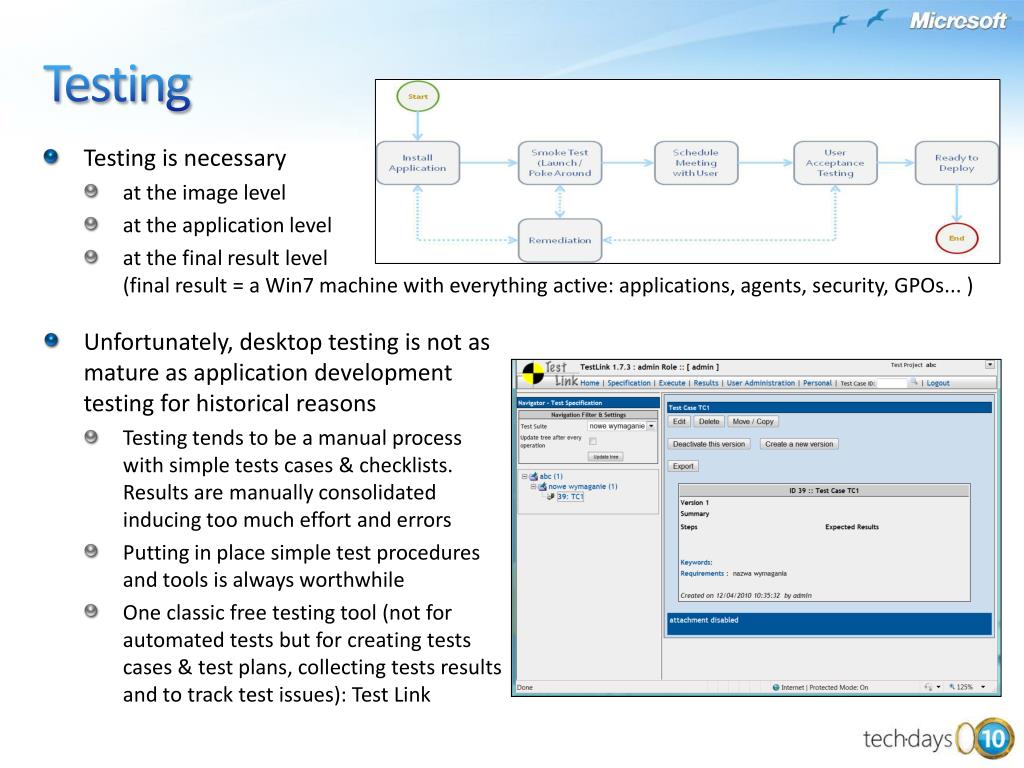Viewport: 1024px width, 768px height.
Task: Click the 'Version 1' text
Action: [x=694, y=503]
